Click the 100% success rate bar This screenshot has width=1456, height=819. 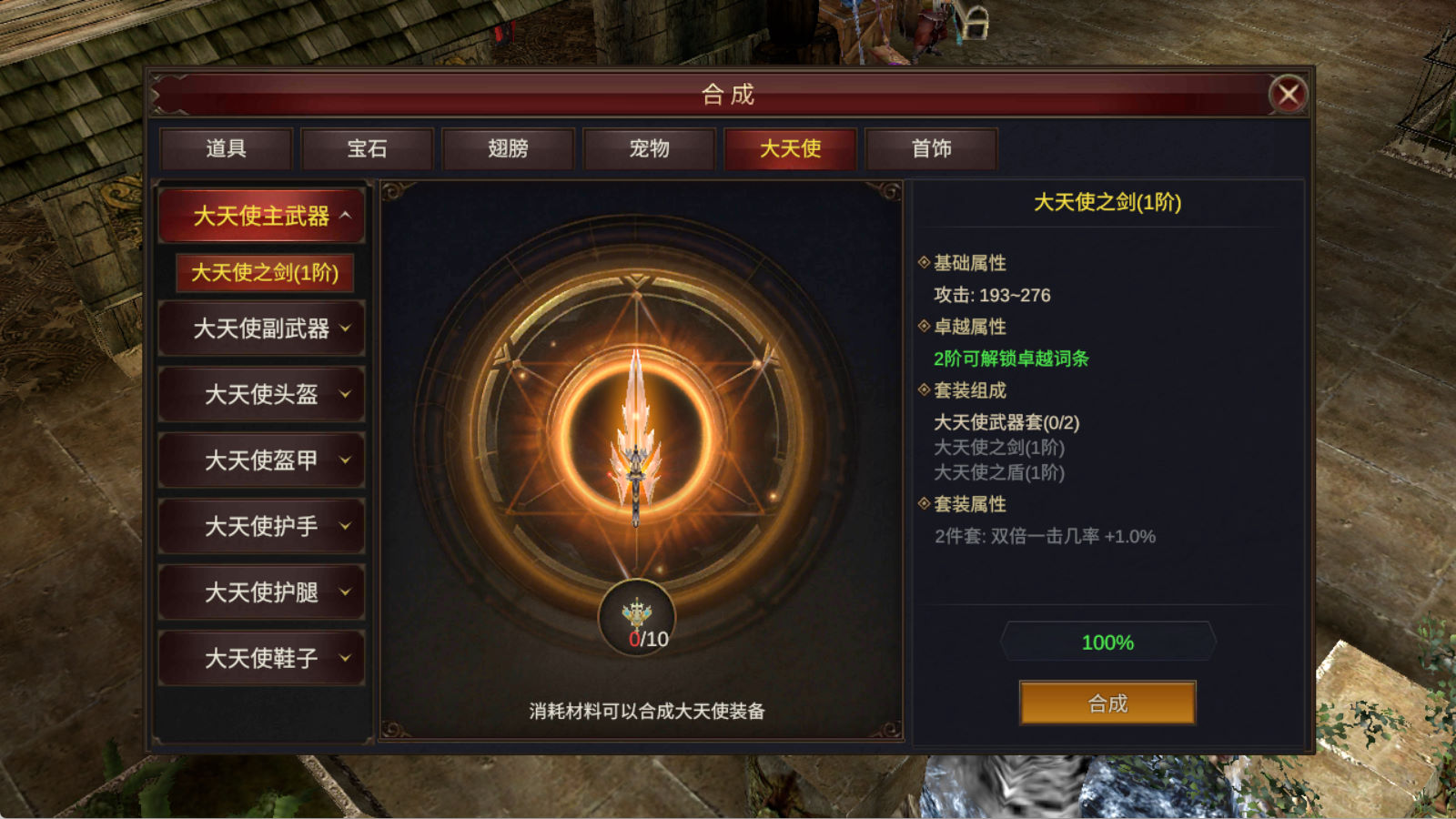click(1107, 642)
